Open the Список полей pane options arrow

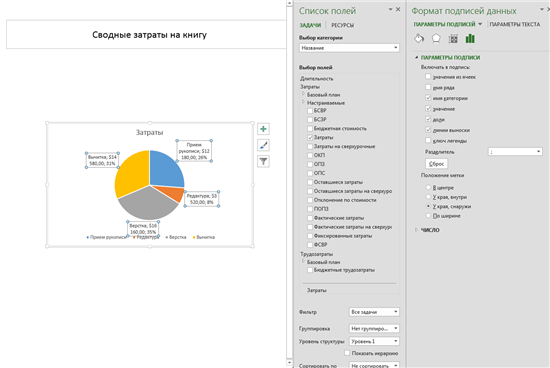click(390, 9)
